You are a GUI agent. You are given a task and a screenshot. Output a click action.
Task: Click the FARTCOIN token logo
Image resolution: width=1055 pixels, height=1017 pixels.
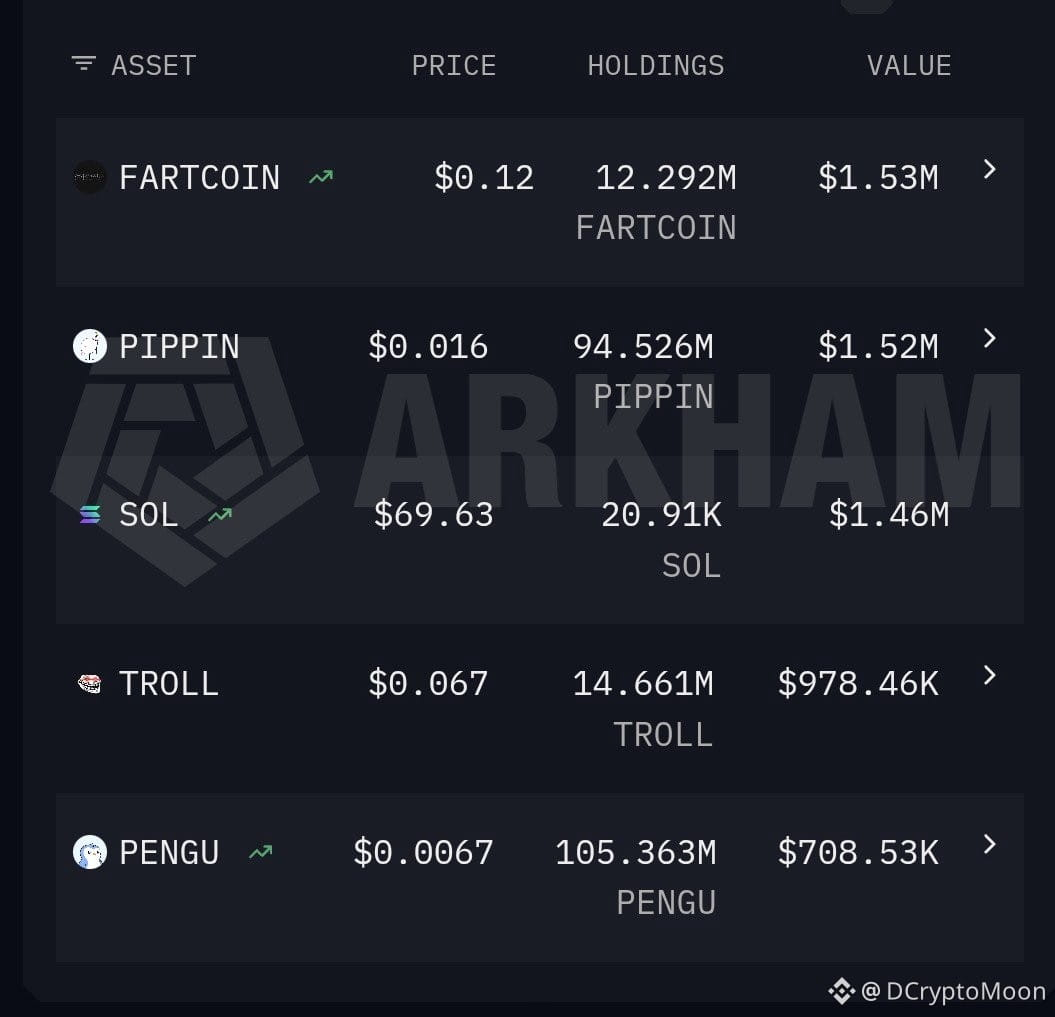89,178
